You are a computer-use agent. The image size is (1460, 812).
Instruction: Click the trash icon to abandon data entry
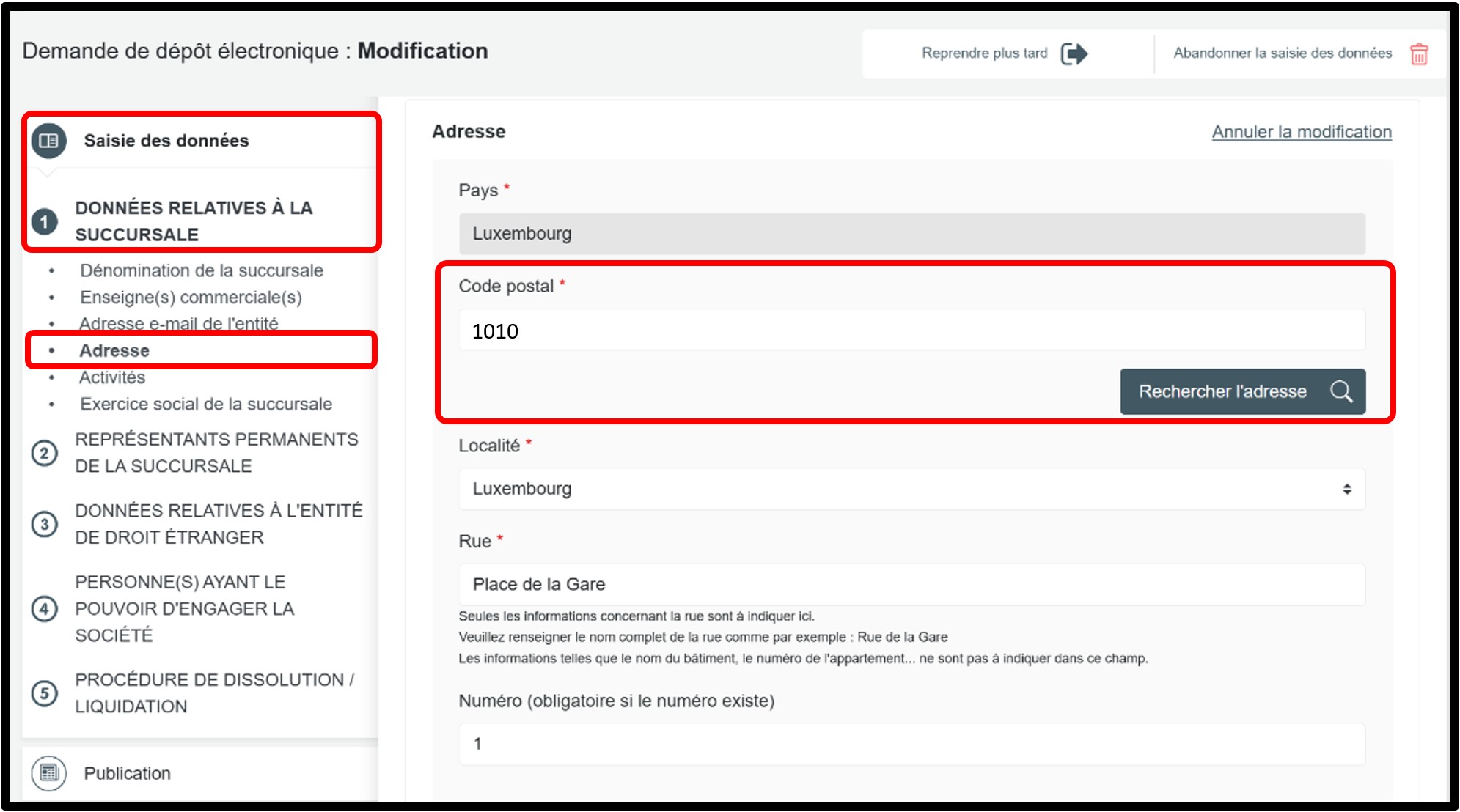[x=1419, y=53]
